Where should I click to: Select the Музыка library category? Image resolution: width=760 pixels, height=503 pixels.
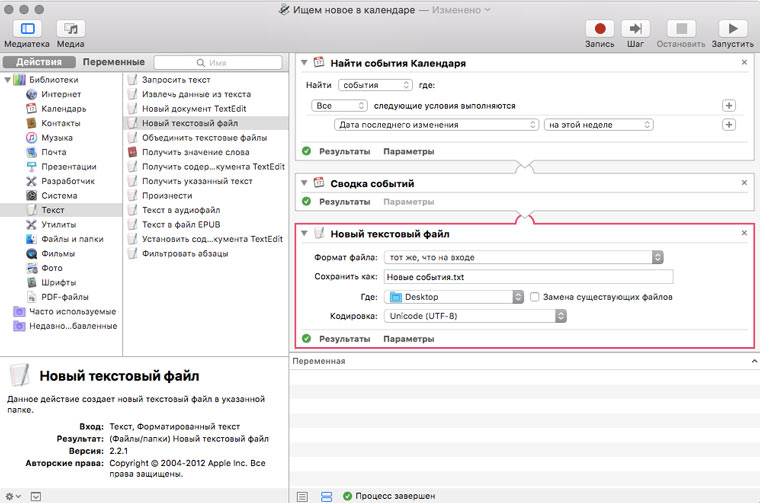click(57, 138)
